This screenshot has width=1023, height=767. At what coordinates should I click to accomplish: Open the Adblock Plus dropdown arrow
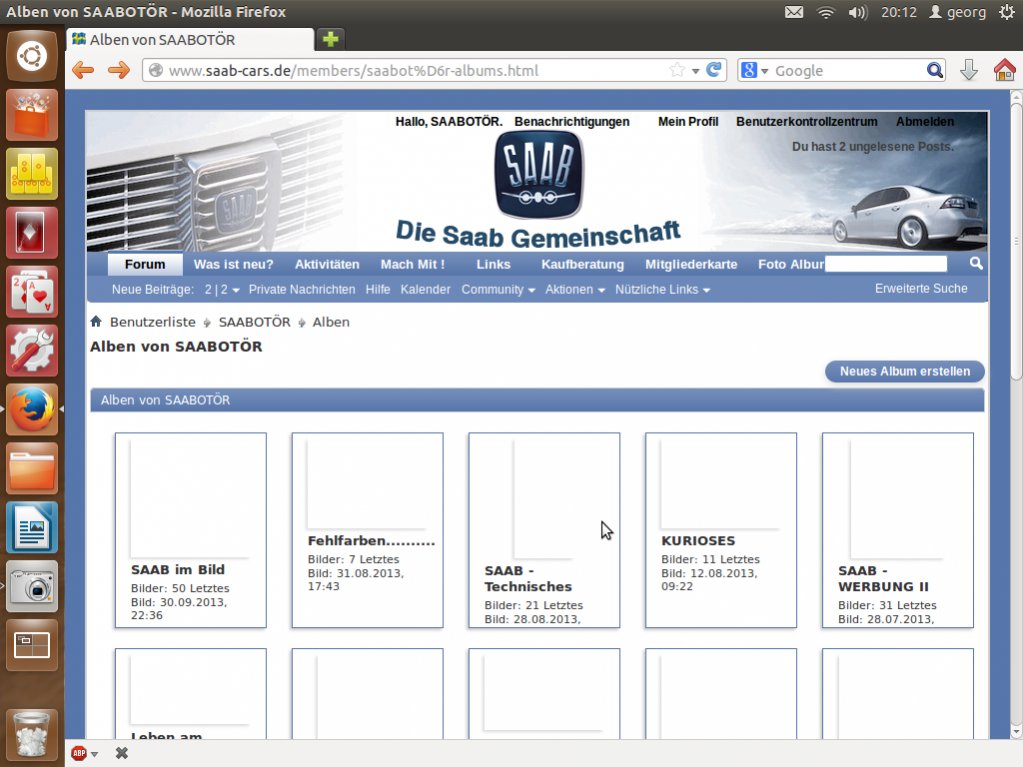pos(95,754)
